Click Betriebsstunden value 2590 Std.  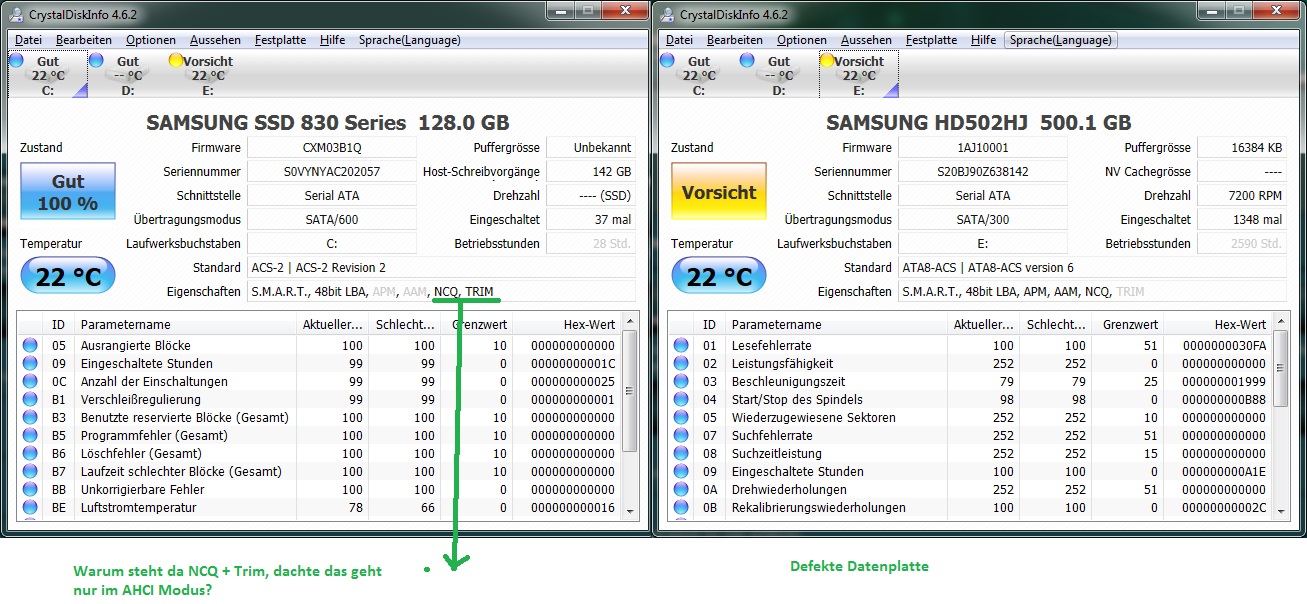(1242, 243)
